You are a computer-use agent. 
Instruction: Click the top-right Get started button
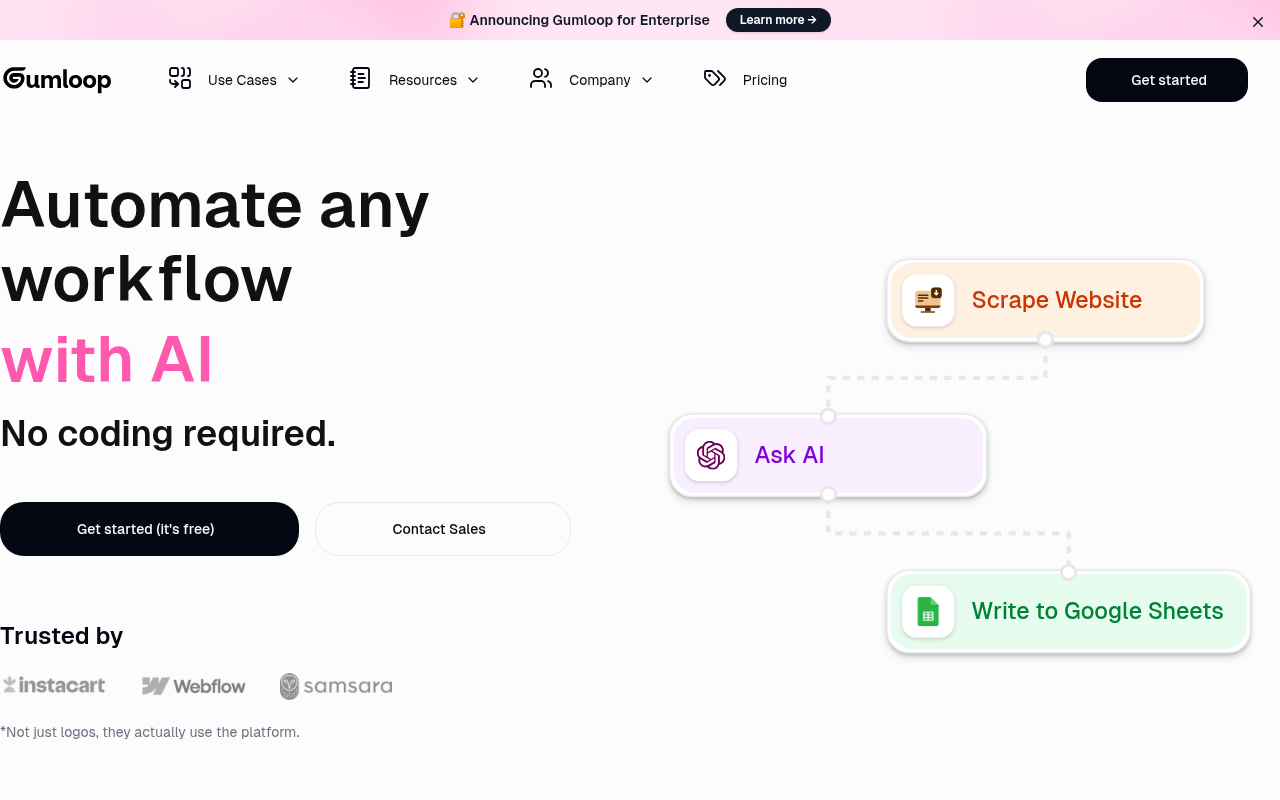pos(1166,79)
